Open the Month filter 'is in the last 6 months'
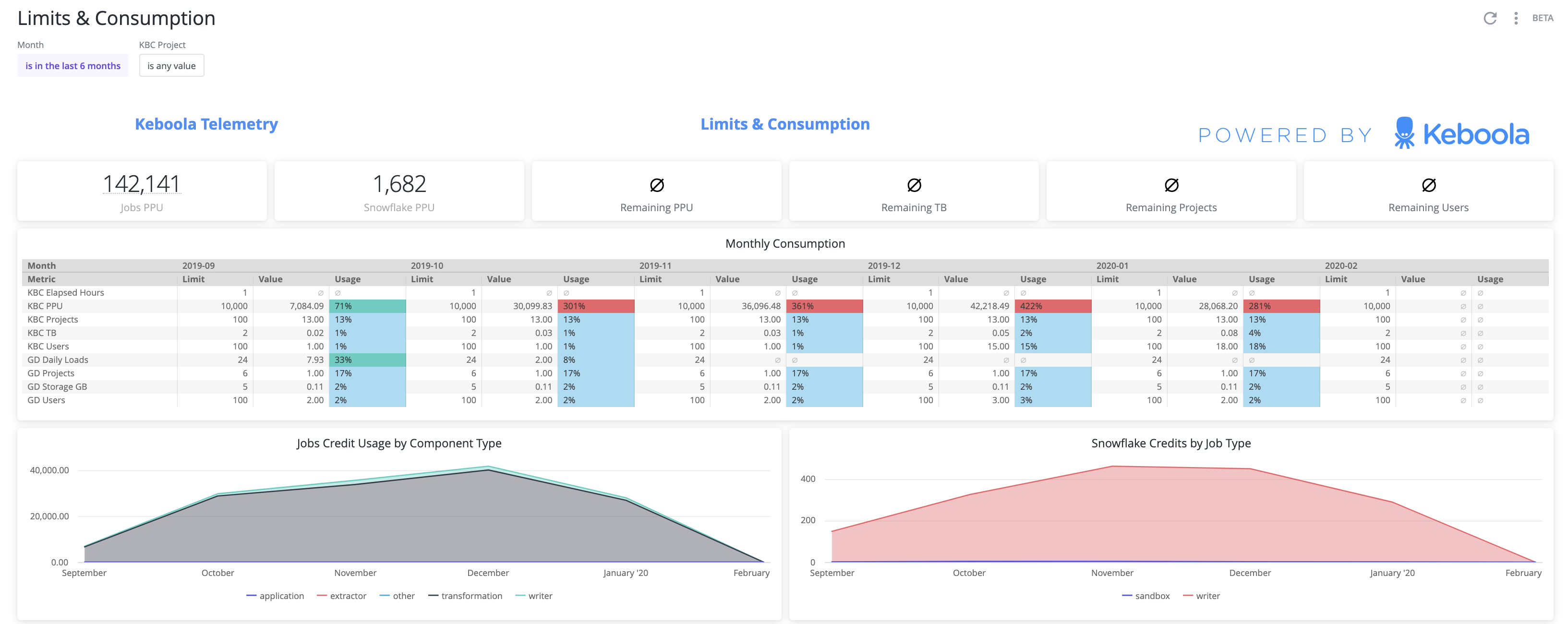1568x624 pixels. (73, 66)
